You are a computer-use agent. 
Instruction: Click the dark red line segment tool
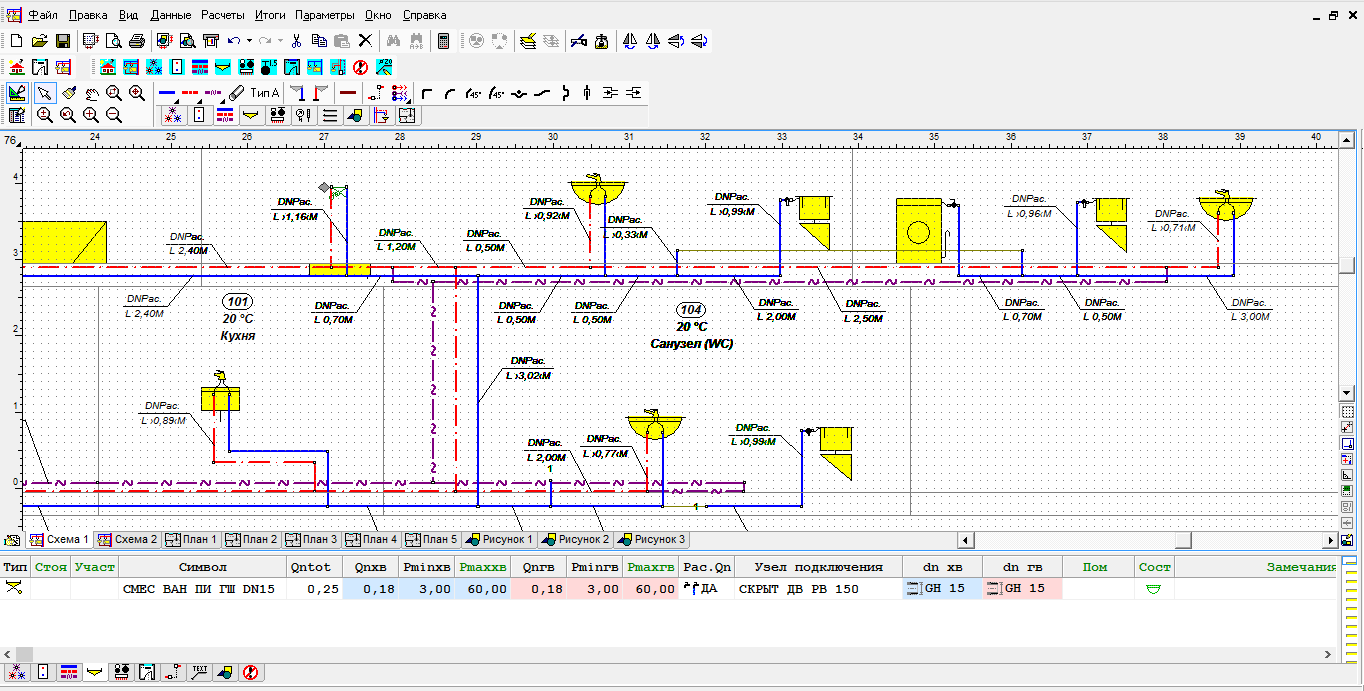[348, 93]
